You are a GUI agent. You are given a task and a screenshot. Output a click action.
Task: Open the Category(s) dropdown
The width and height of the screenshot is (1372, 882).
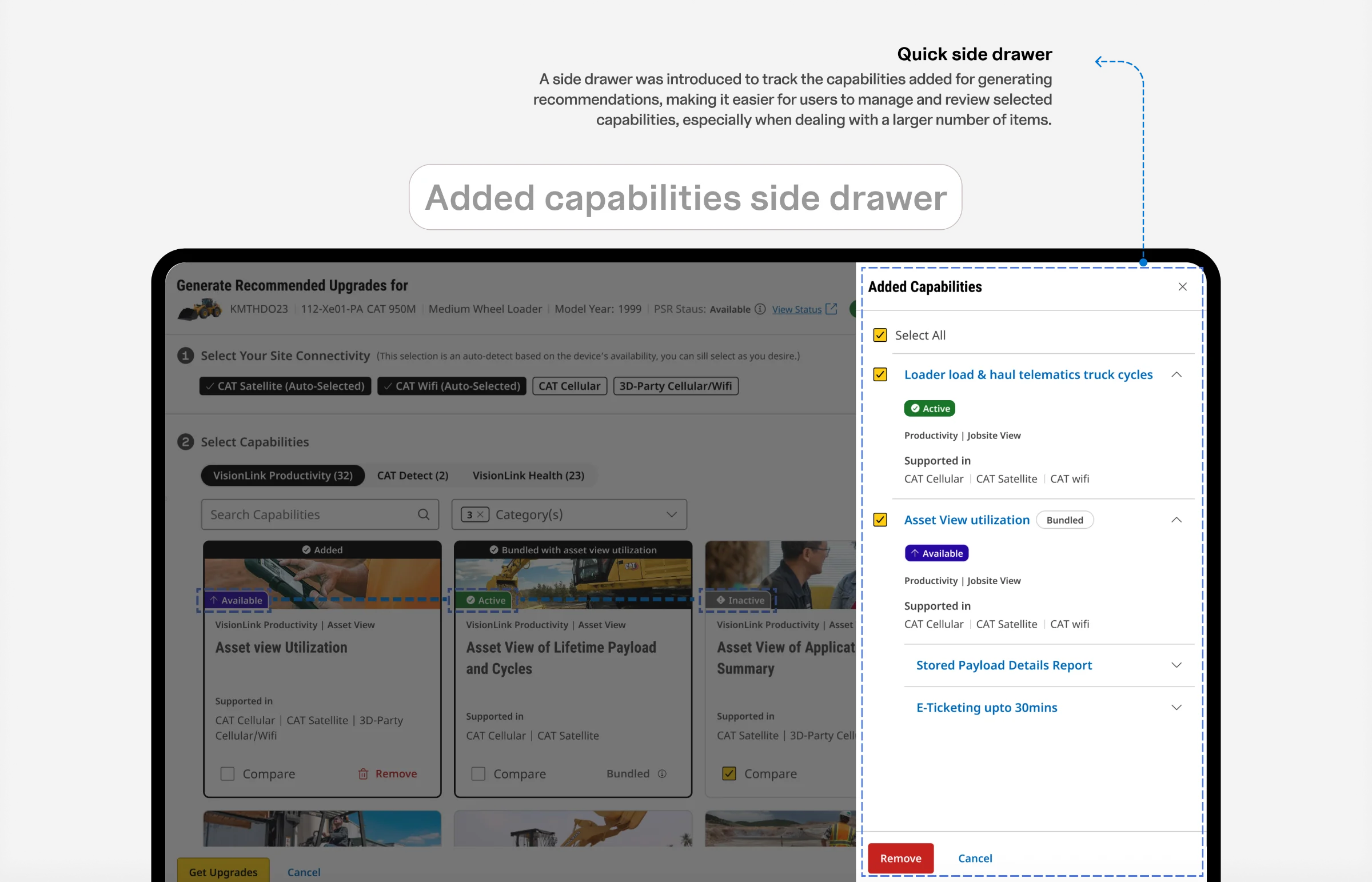coord(569,514)
